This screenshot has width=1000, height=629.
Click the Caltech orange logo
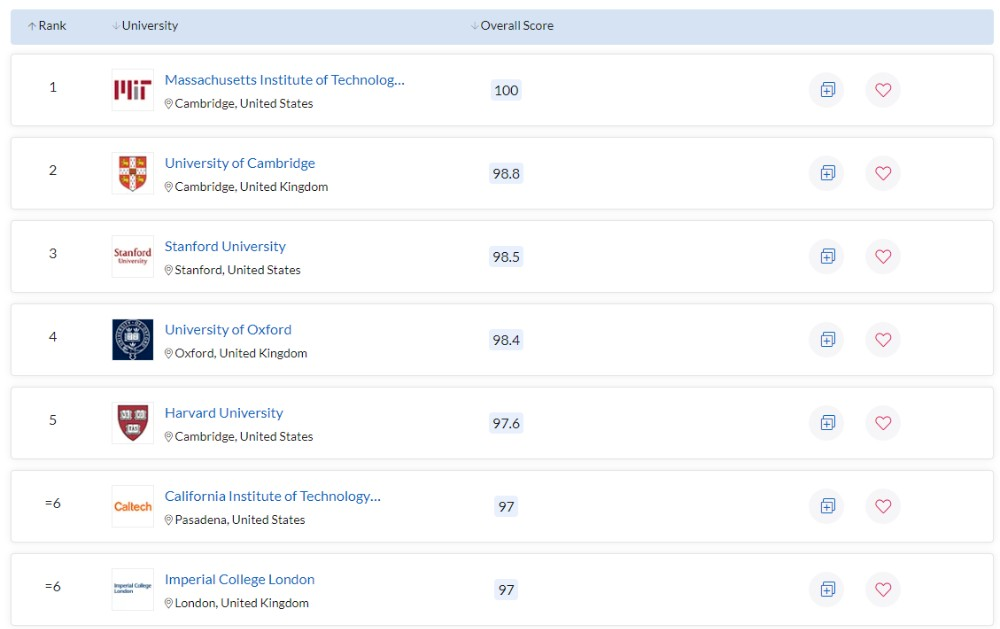coord(133,506)
